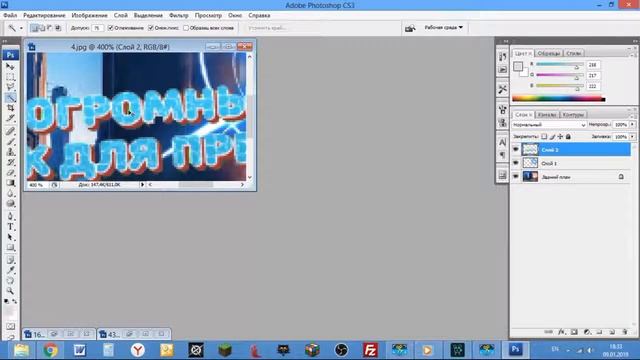Image resolution: width=640 pixels, height=360 pixels.
Task: Select the Rectangle shape tool
Action: point(10,248)
